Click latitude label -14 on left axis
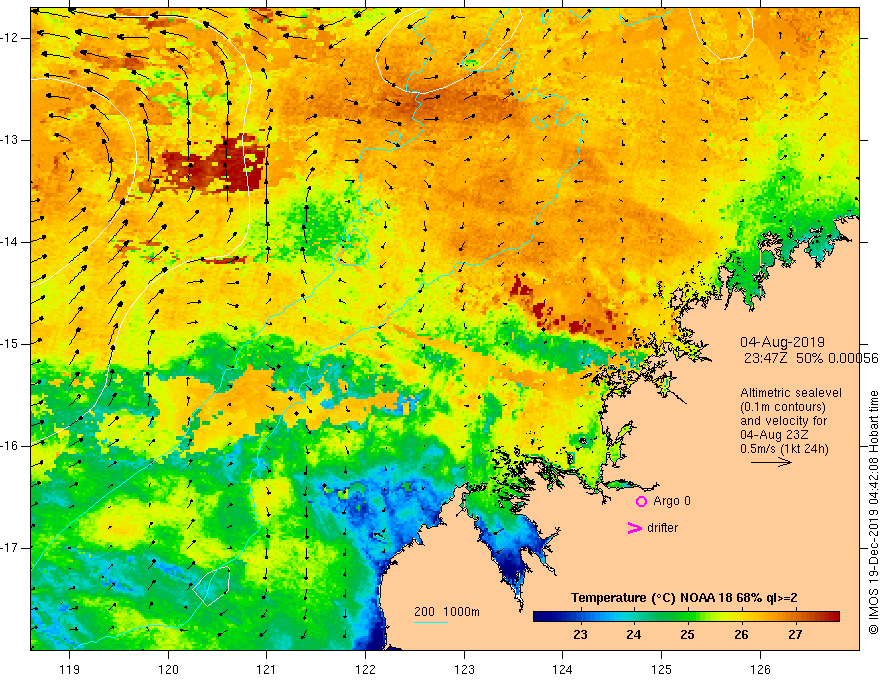The image size is (880, 680). [11, 242]
